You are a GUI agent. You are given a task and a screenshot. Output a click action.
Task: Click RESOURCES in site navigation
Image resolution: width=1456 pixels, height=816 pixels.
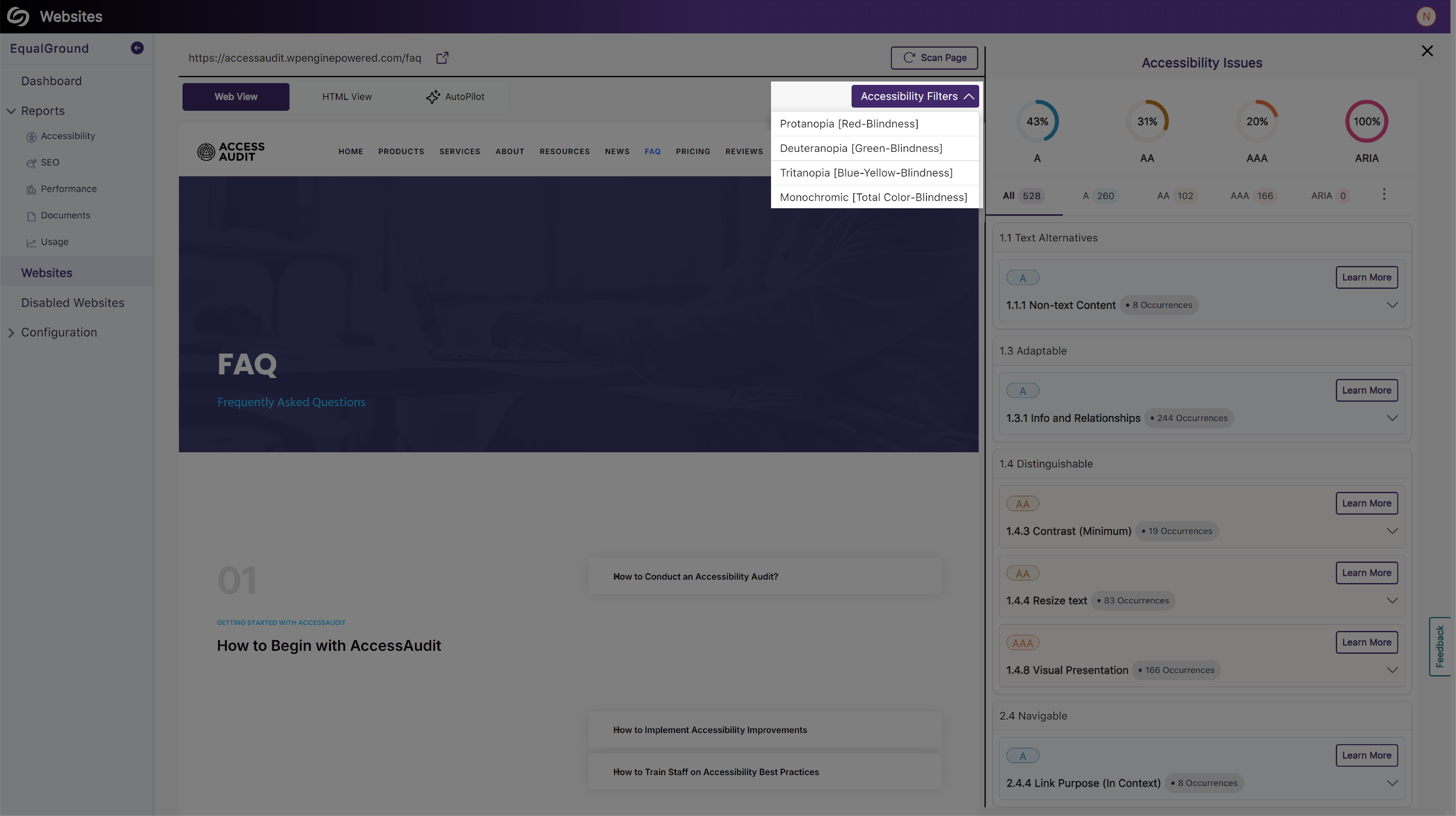pyautogui.click(x=565, y=152)
